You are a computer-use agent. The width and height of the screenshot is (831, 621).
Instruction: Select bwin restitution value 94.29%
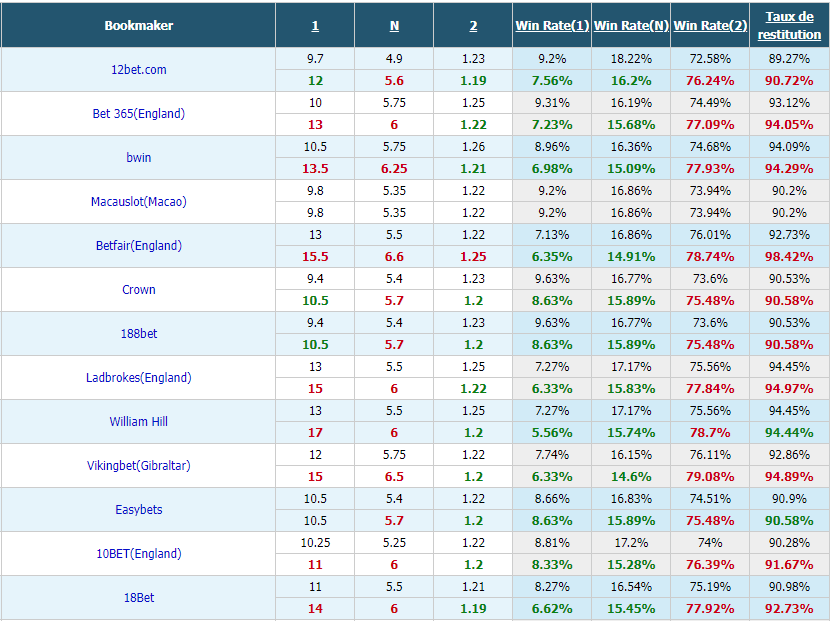tap(789, 168)
